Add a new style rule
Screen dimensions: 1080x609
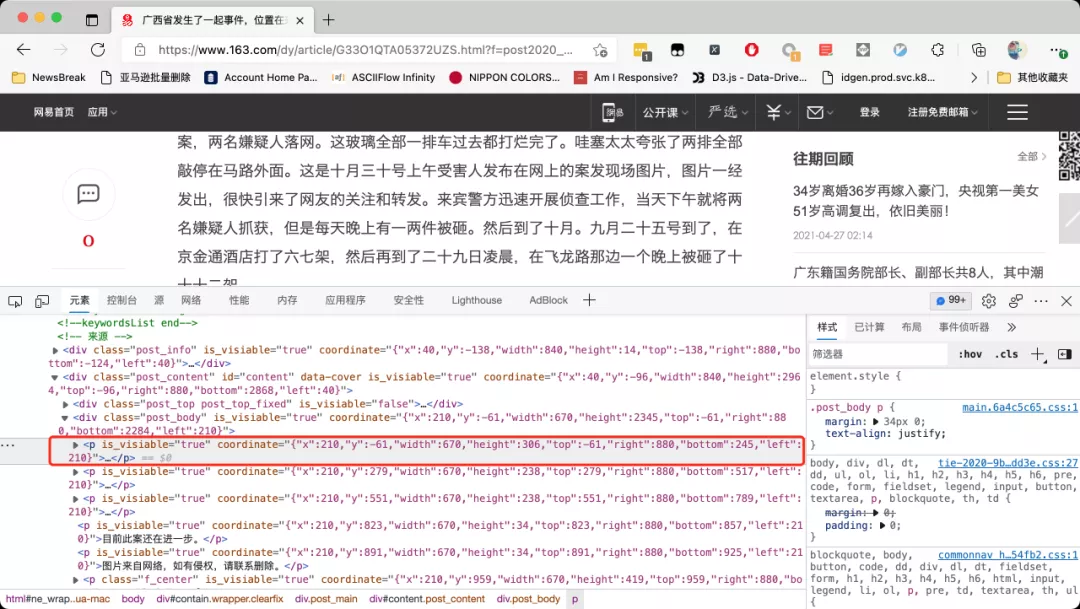point(1037,354)
